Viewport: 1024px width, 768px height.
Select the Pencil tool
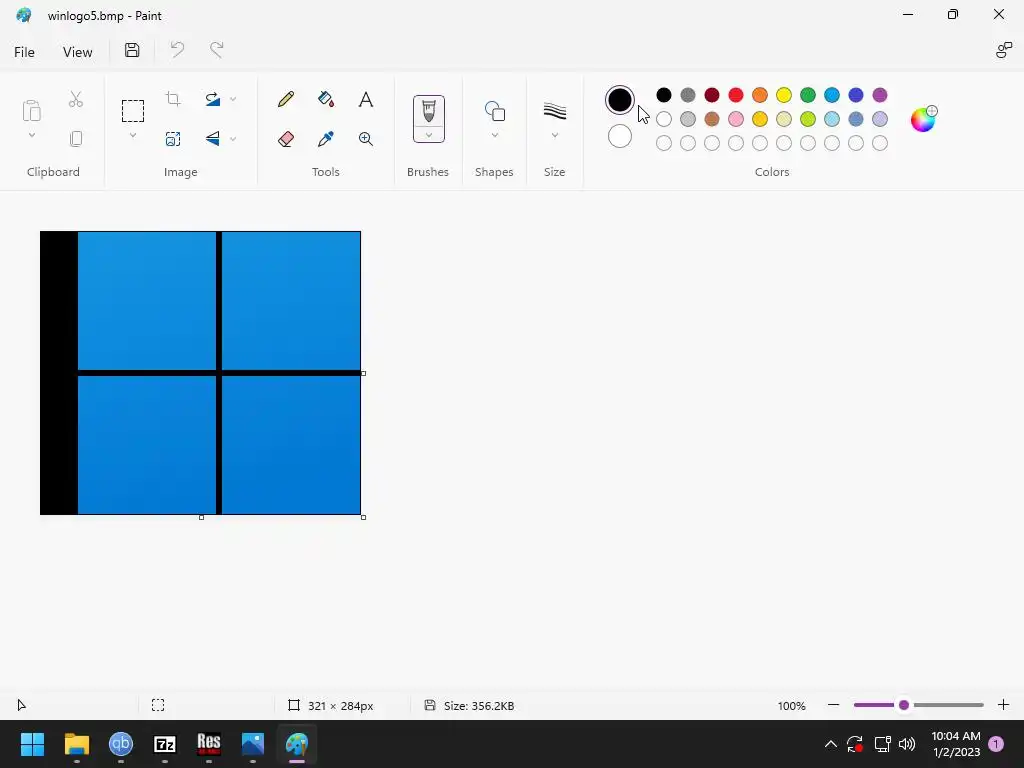(285, 99)
